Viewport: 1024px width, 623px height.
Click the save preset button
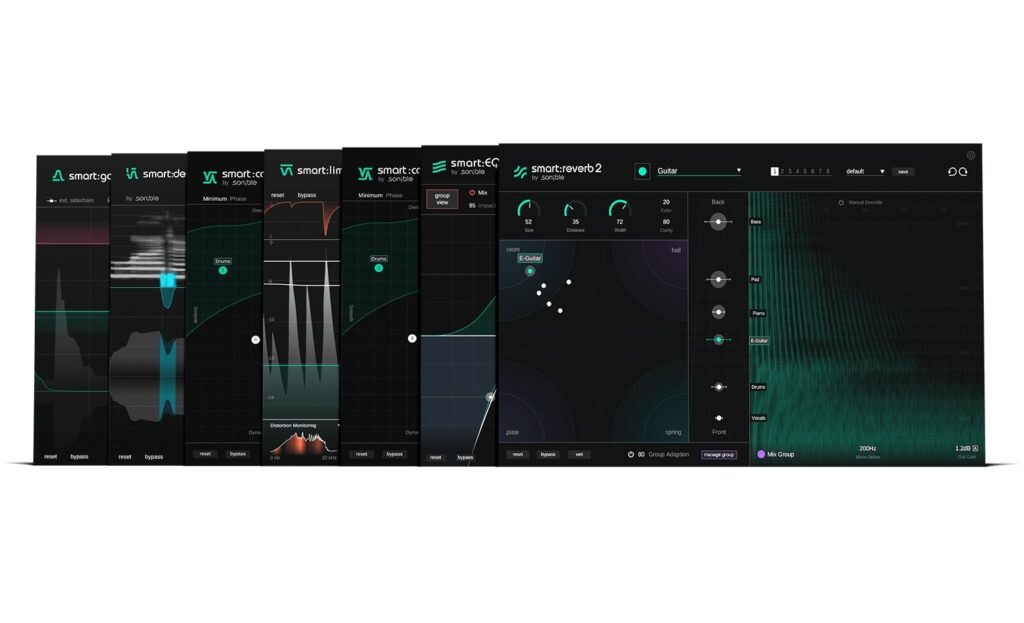pos(902,171)
